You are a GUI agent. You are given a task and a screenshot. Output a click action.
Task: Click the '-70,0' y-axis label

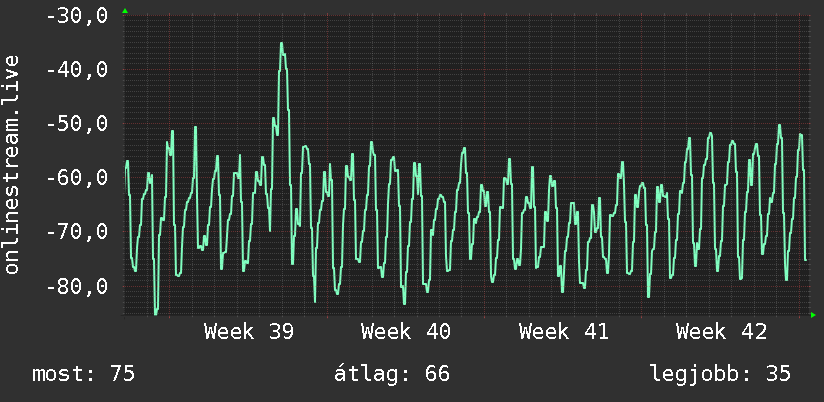[x=77, y=232]
